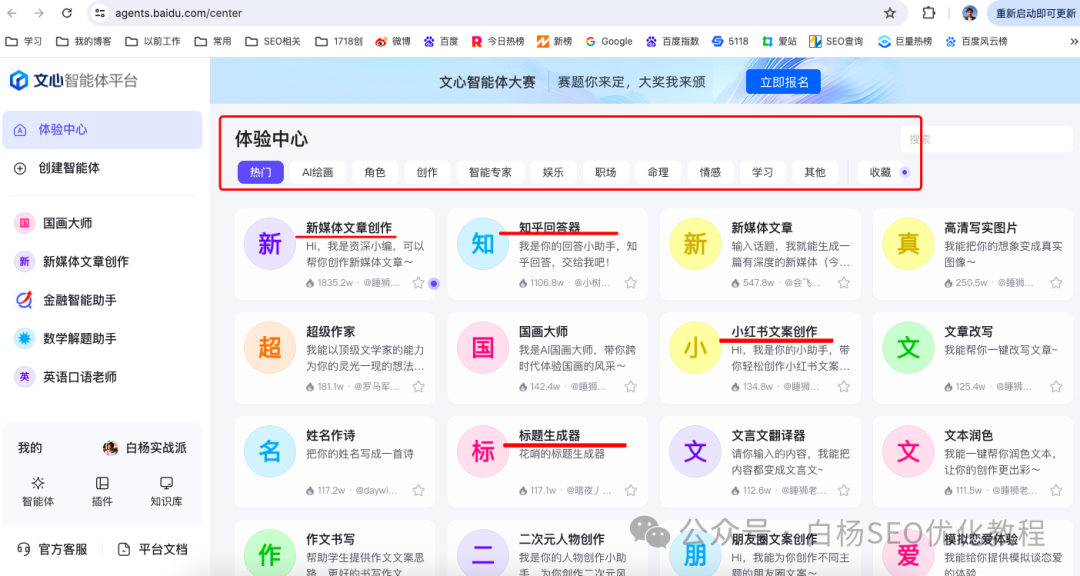Open the 今日热榜 bookmark
1080x576 pixels.
point(498,41)
